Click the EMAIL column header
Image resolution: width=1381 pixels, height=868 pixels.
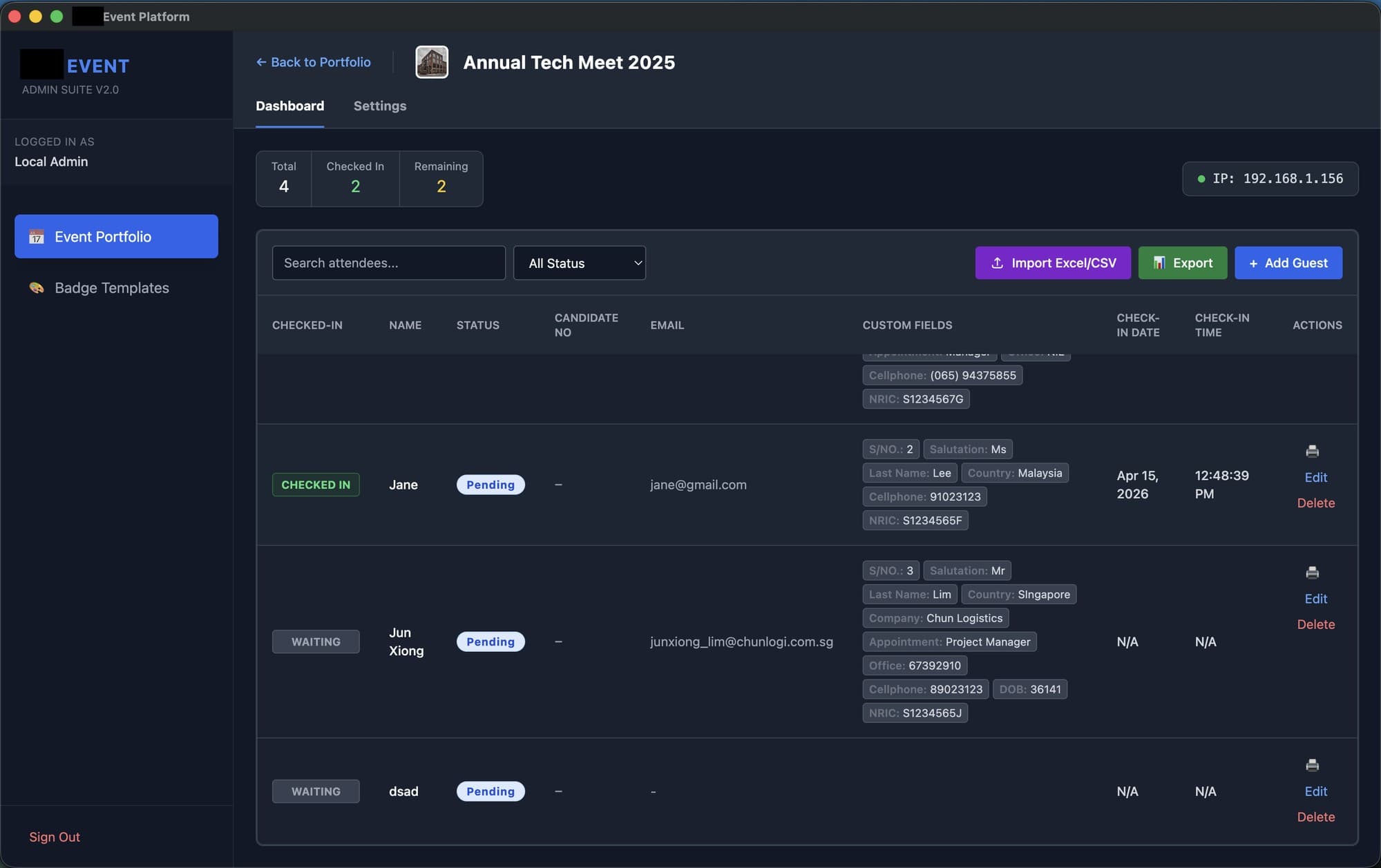tap(667, 325)
